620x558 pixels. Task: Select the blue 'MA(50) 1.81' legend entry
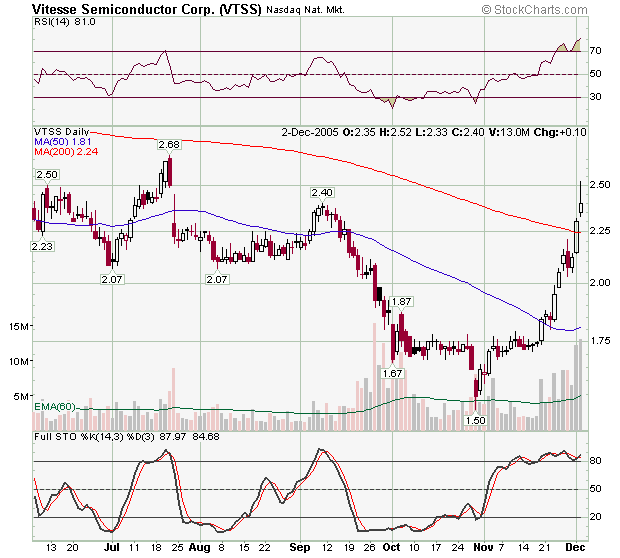(63, 142)
